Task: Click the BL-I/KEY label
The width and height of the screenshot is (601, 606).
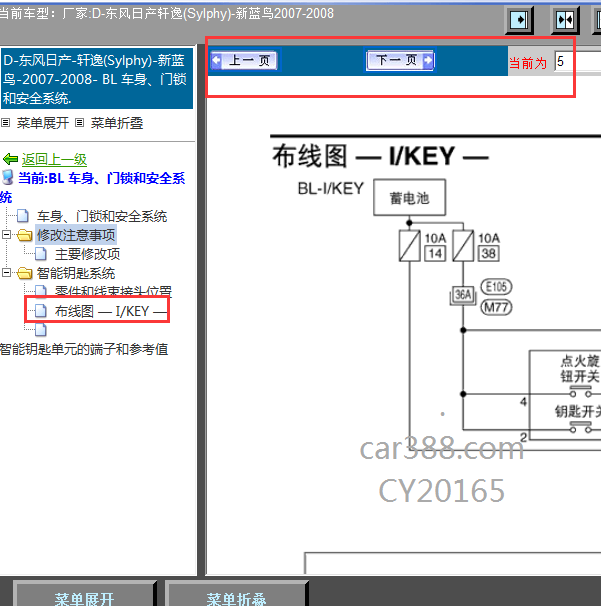Action: coord(331,189)
